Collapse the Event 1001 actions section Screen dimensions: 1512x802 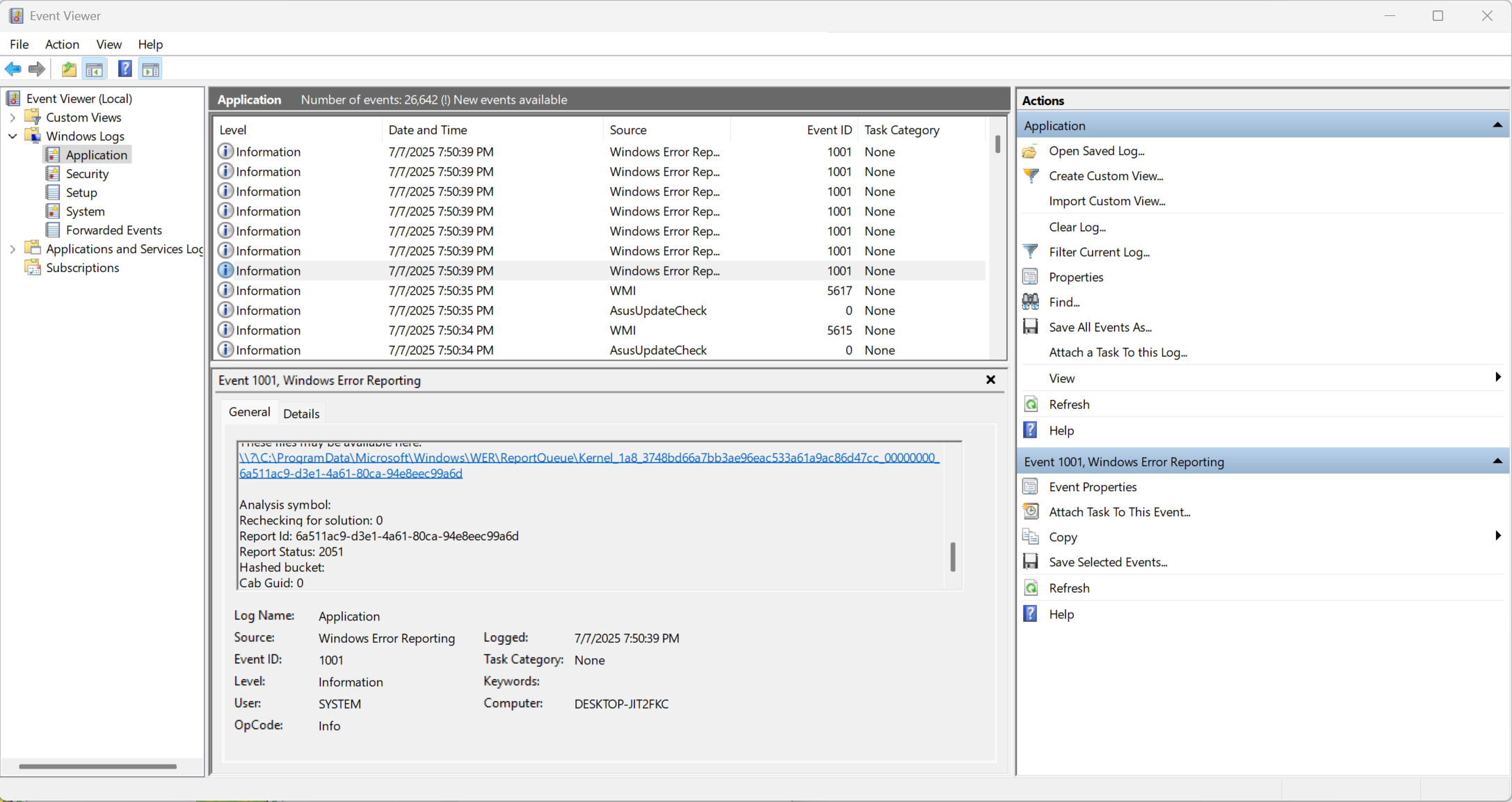1497,461
